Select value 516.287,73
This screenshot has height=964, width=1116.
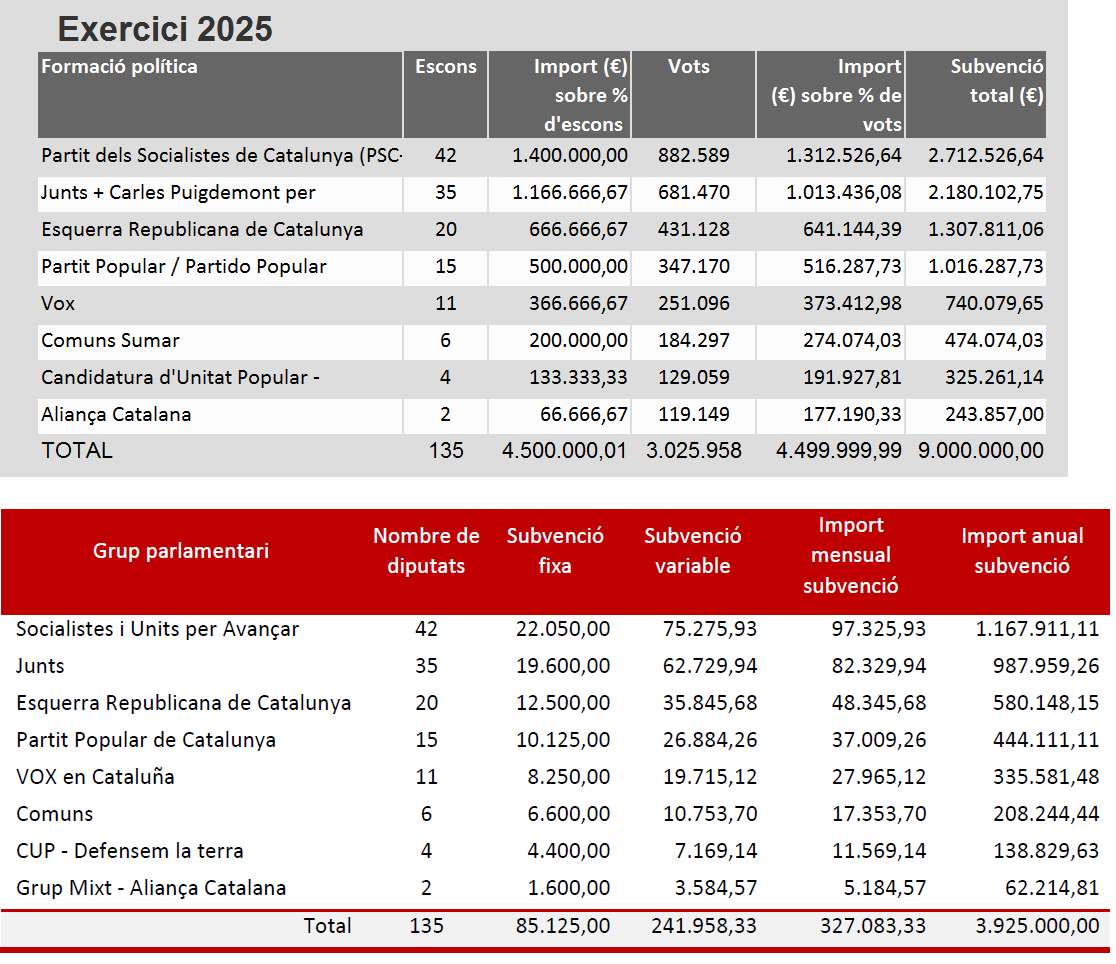[852, 267]
